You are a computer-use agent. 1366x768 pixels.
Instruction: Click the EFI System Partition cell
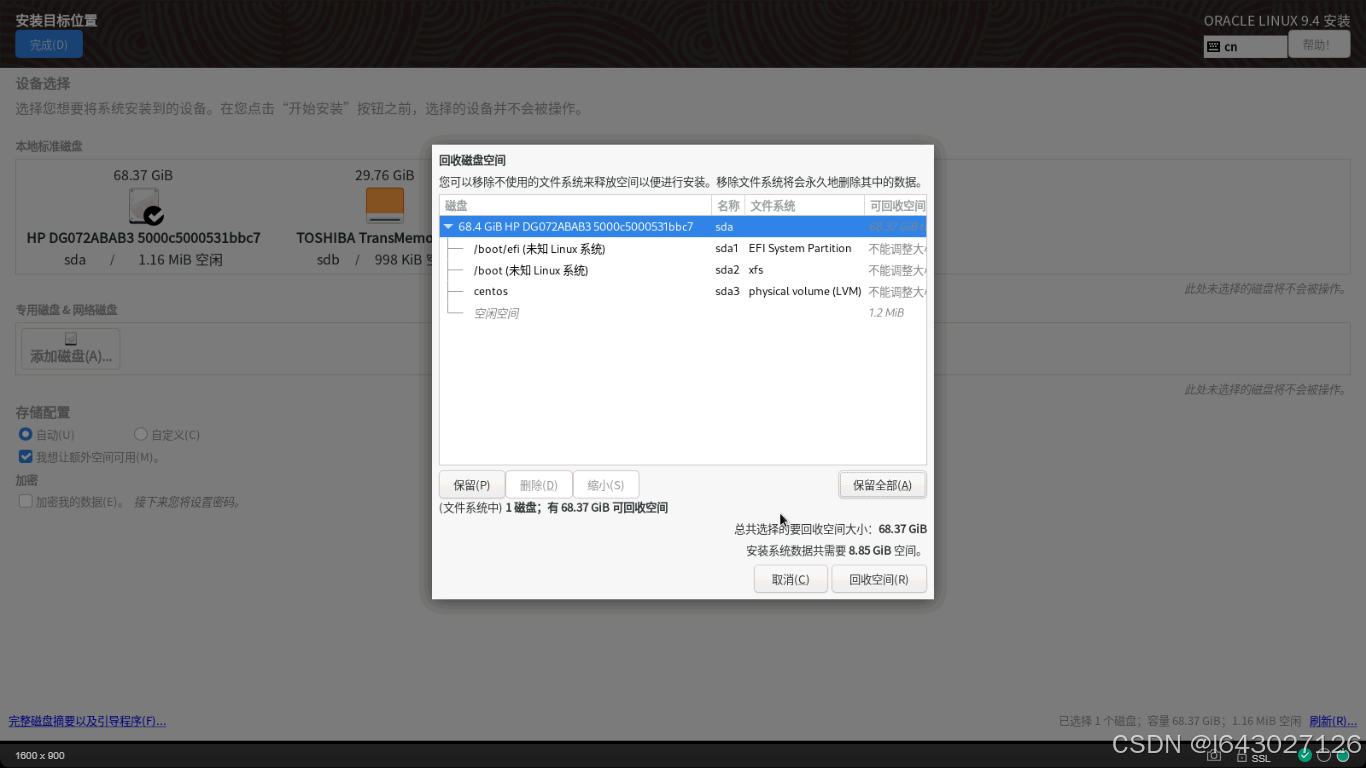point(800,249)
